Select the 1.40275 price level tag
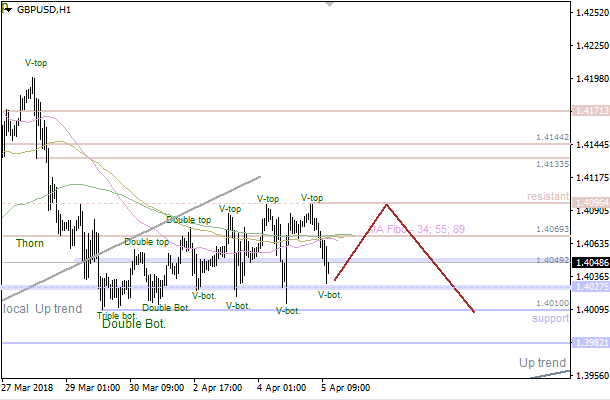The width and height of the screenshot is (610, 400). (587, 287)
